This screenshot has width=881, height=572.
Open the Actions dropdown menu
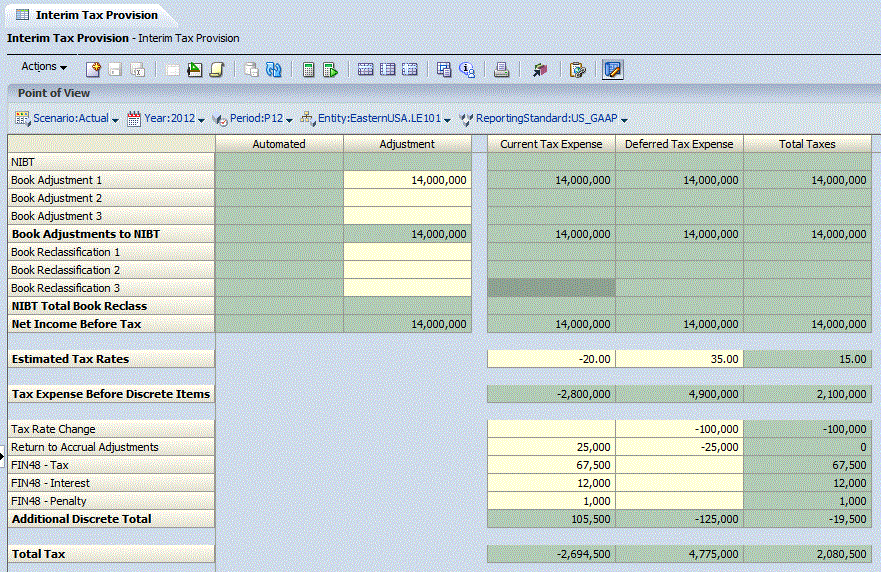point(44,66)
